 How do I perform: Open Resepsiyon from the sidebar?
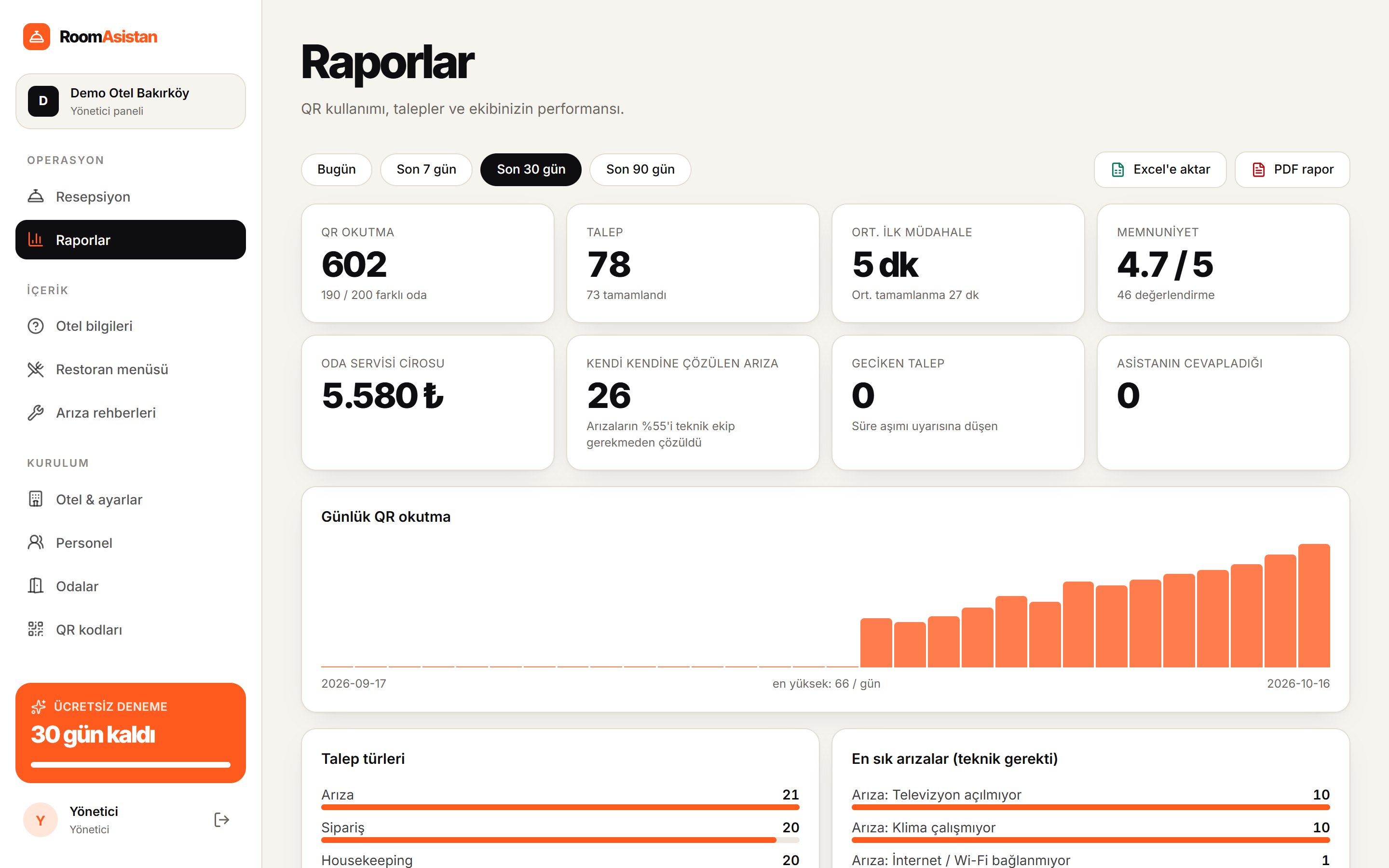pyautogui.click(x=131, y=196)
